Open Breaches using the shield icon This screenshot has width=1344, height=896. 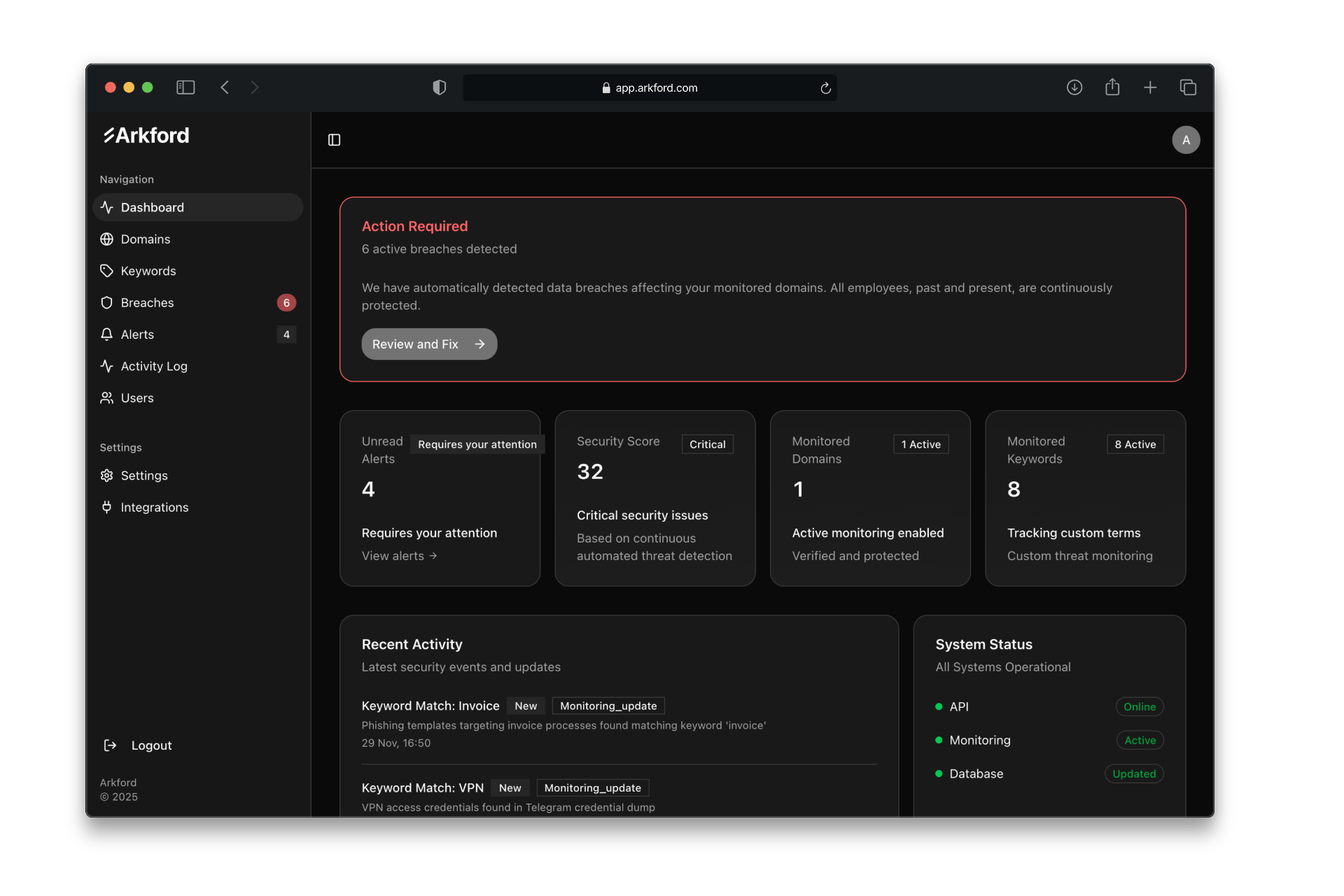pos(106,302)
